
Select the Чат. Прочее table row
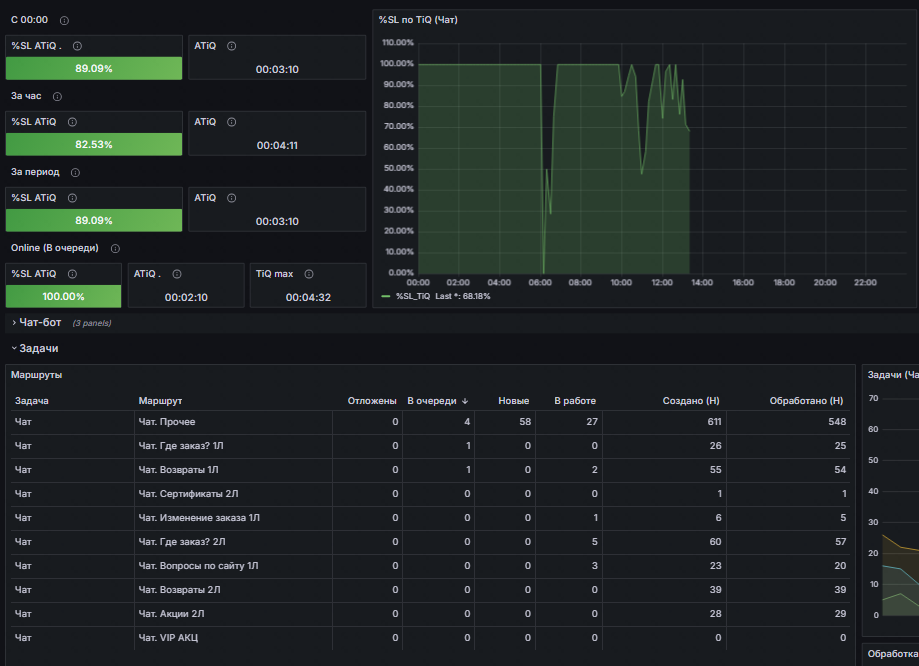pos(430,422)
